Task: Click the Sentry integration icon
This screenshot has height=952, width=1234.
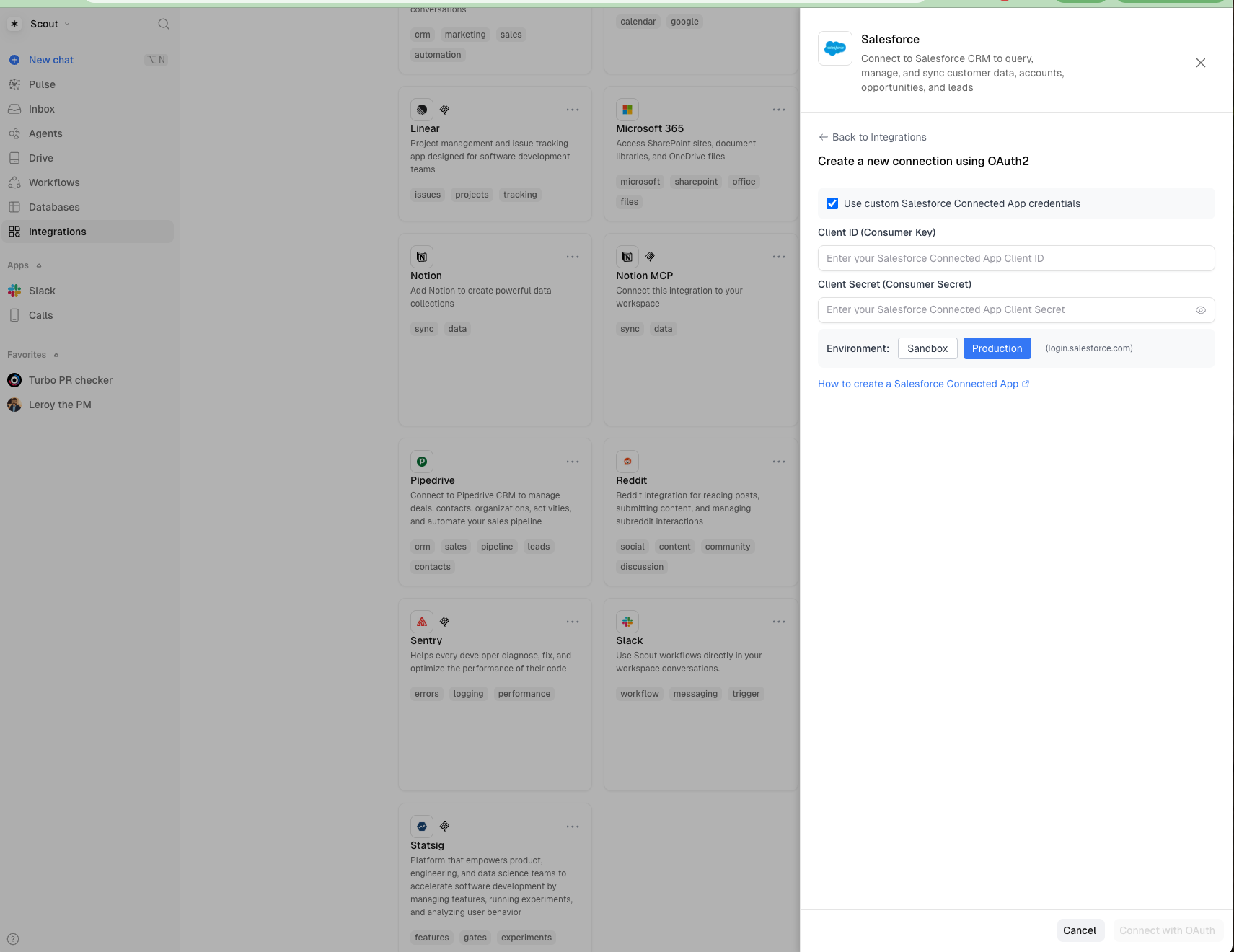Action: pyautogui.click(x=422, y=622)
